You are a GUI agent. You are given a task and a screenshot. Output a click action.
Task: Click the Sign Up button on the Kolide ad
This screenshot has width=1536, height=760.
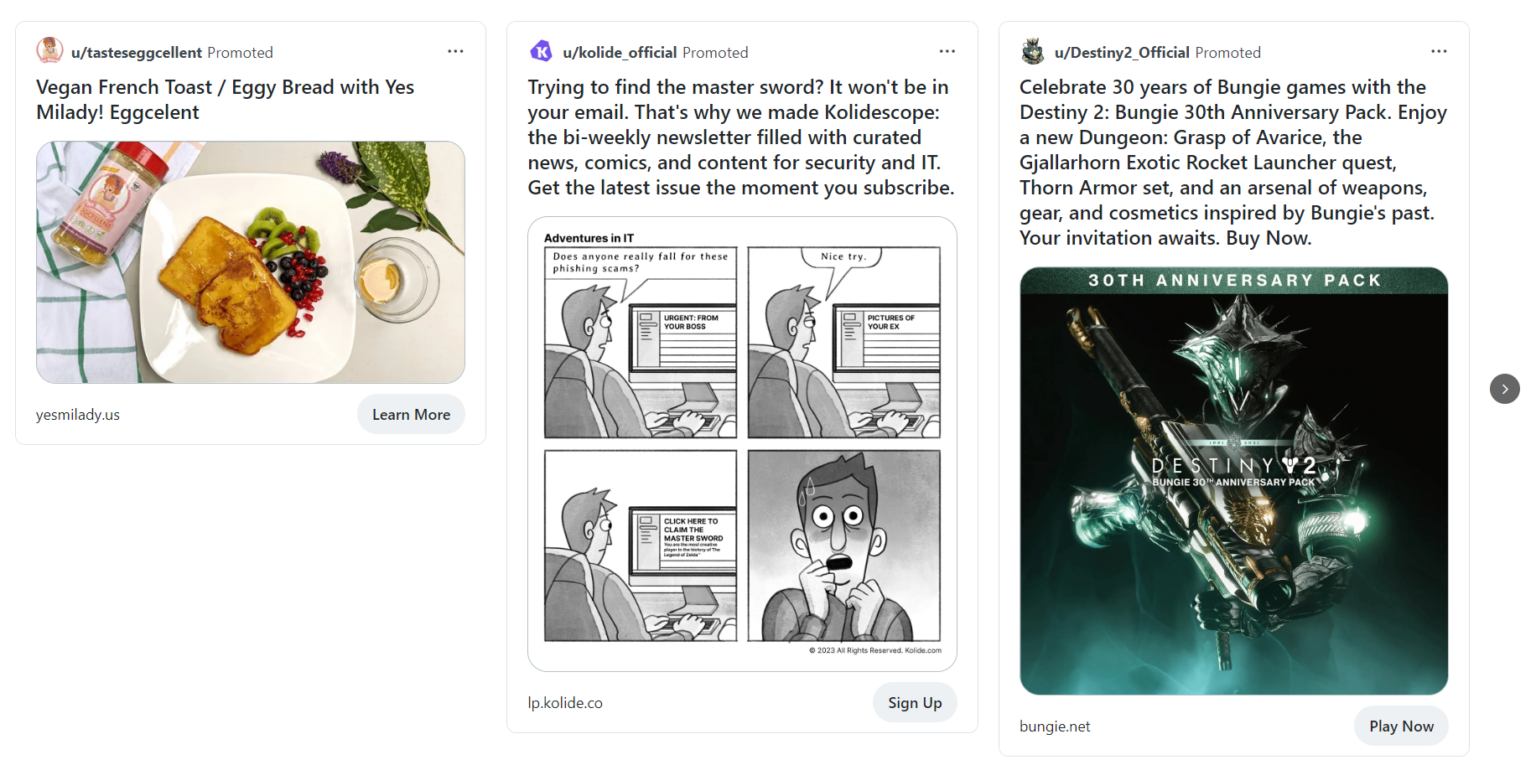pos(914,702)
